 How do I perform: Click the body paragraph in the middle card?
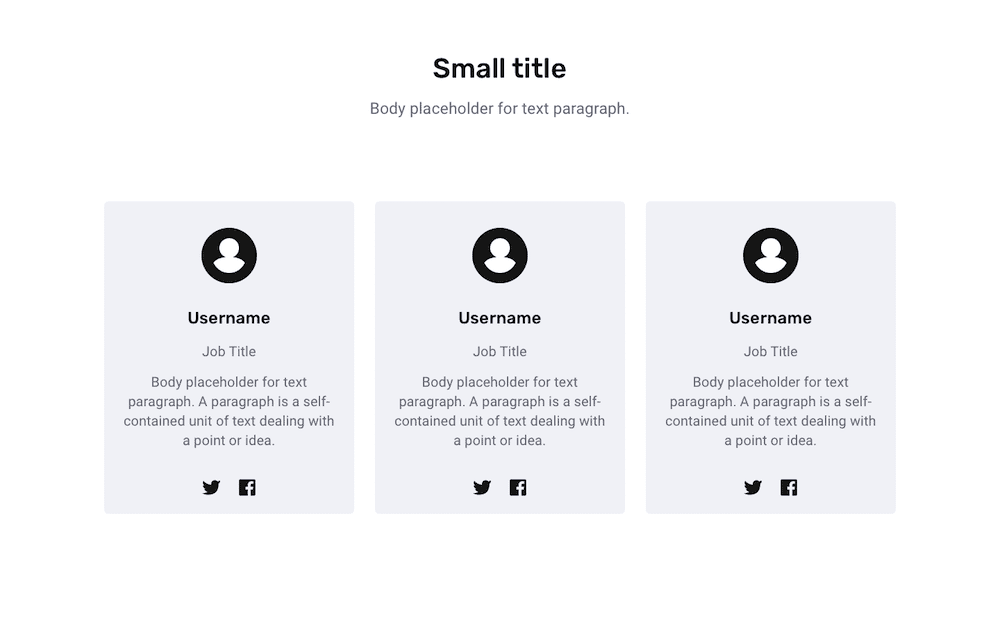(x=500, y=411)
